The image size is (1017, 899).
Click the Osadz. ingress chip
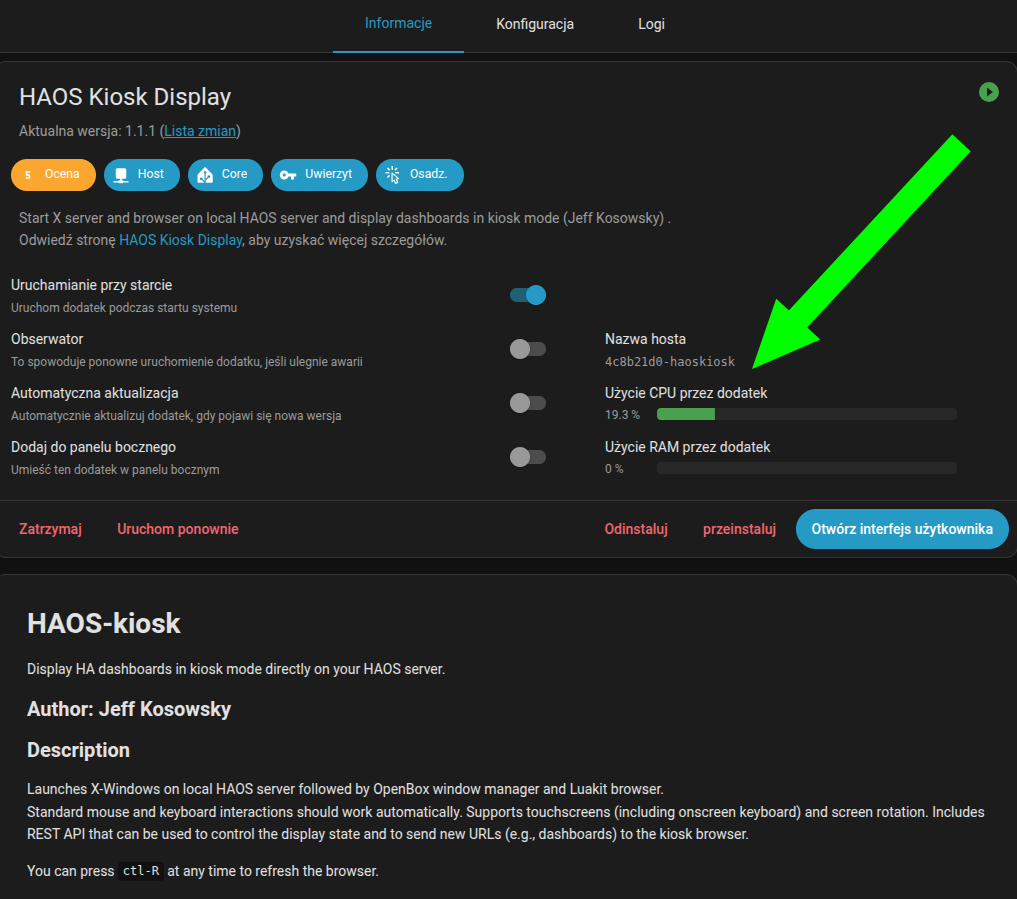[419, 175]
